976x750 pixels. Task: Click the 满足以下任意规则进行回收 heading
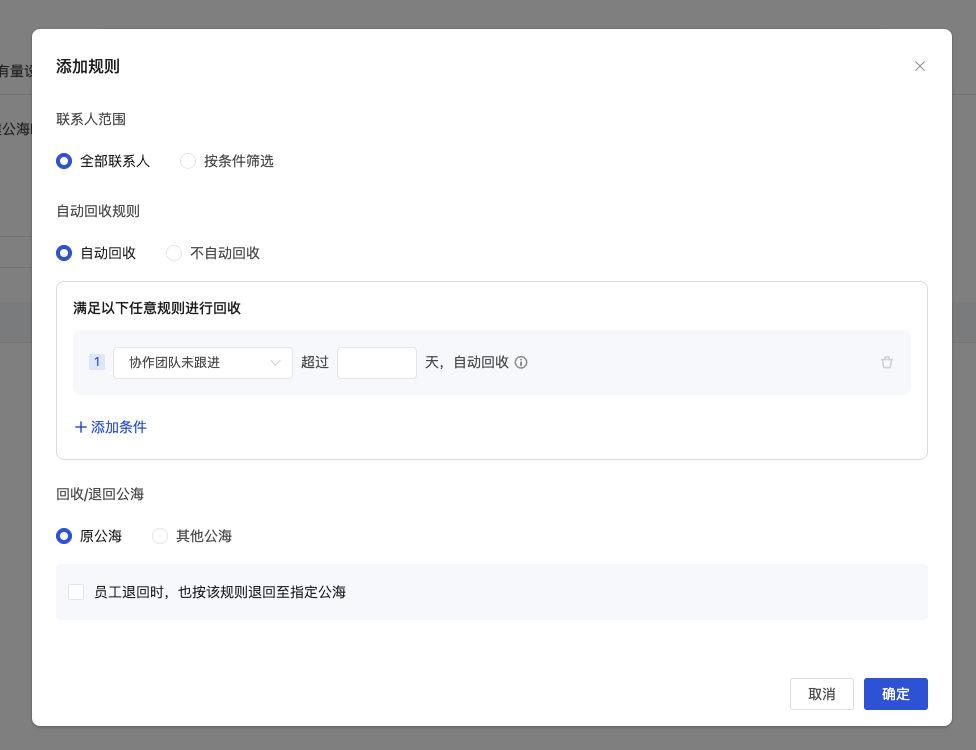157,308
